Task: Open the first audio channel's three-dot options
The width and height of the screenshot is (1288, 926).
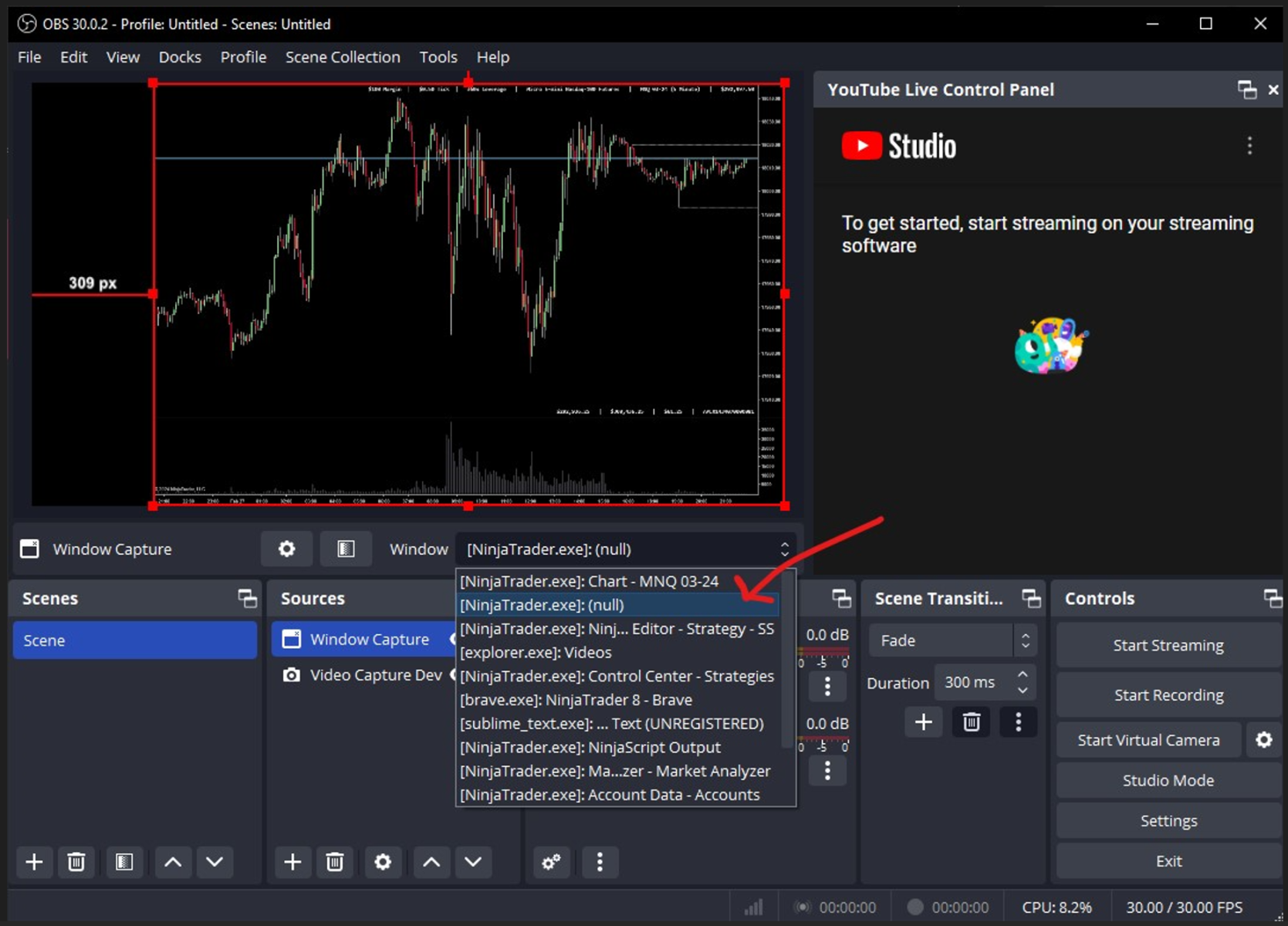Action: click(x=827, y=686)
